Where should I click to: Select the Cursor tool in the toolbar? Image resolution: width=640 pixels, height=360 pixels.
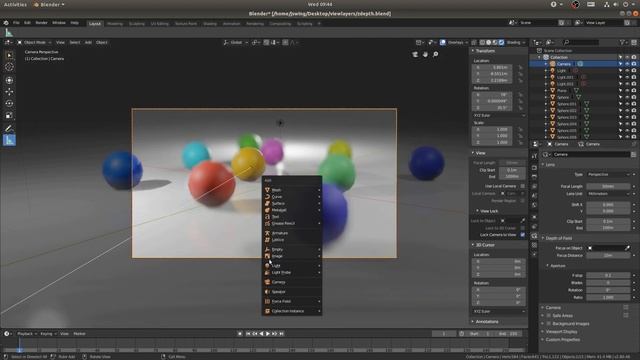coord(9,67)
